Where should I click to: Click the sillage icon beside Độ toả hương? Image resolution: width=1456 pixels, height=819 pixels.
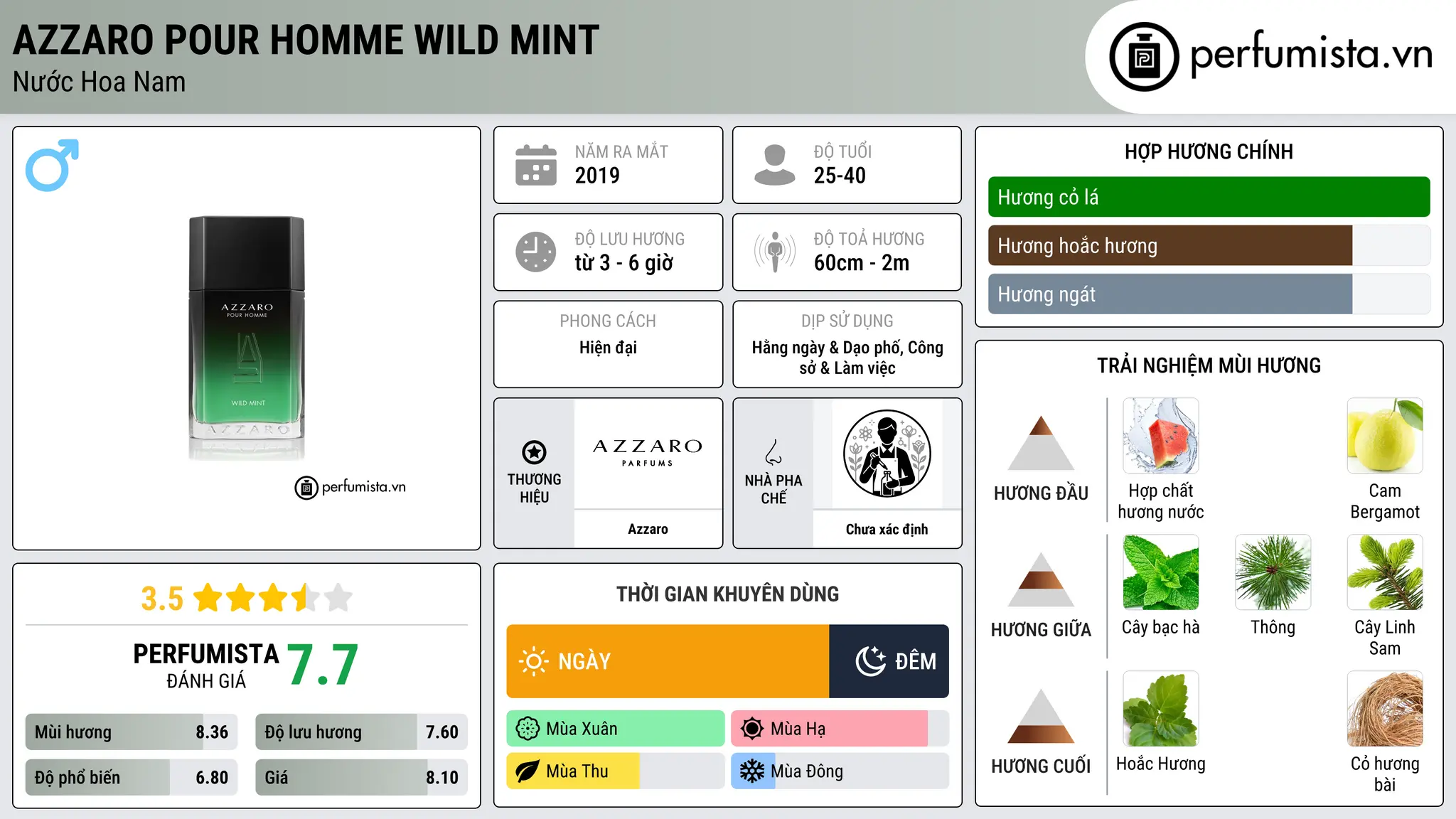(774, 252)
